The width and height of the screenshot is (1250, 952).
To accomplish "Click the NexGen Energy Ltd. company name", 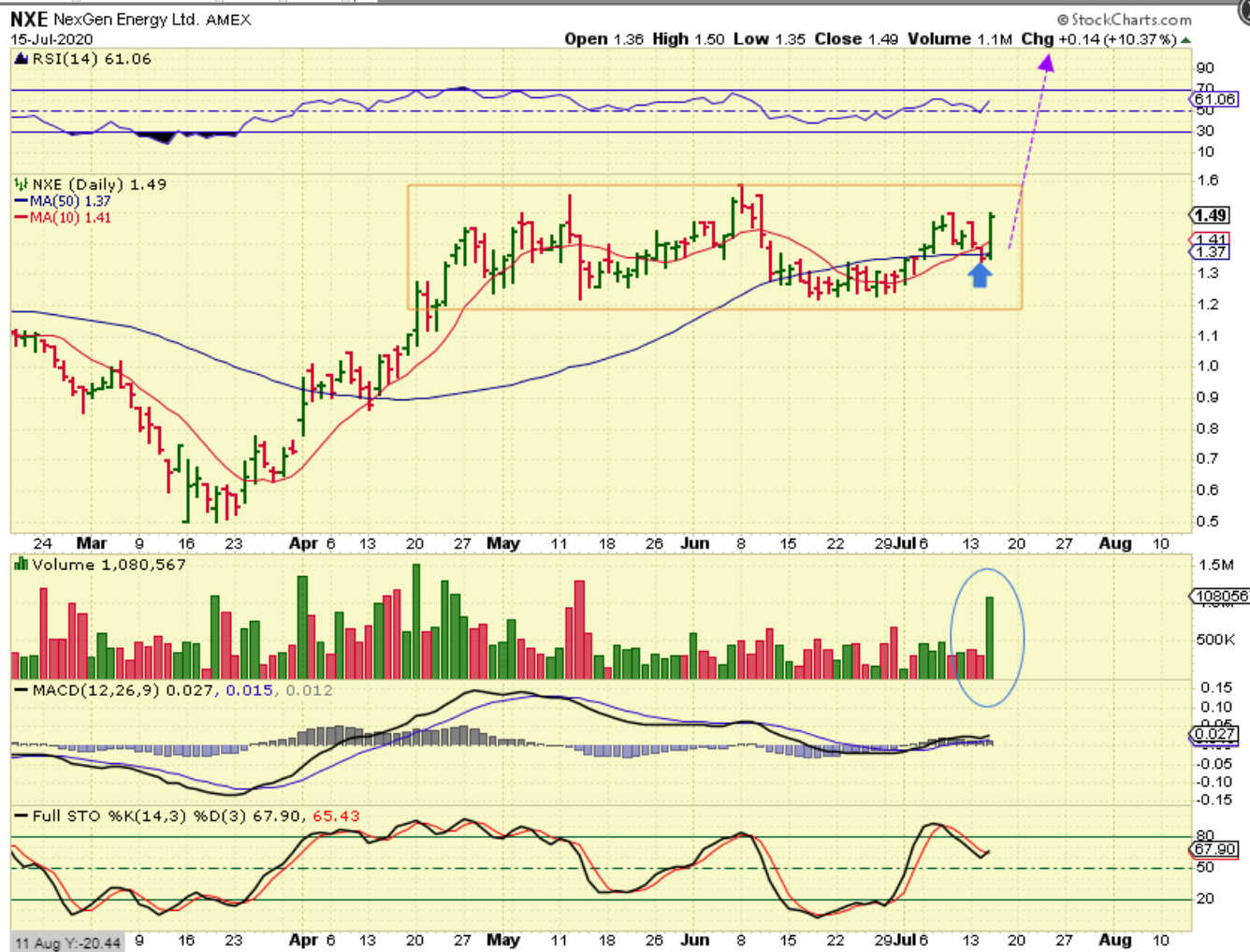I will click(x=126, y=20).
